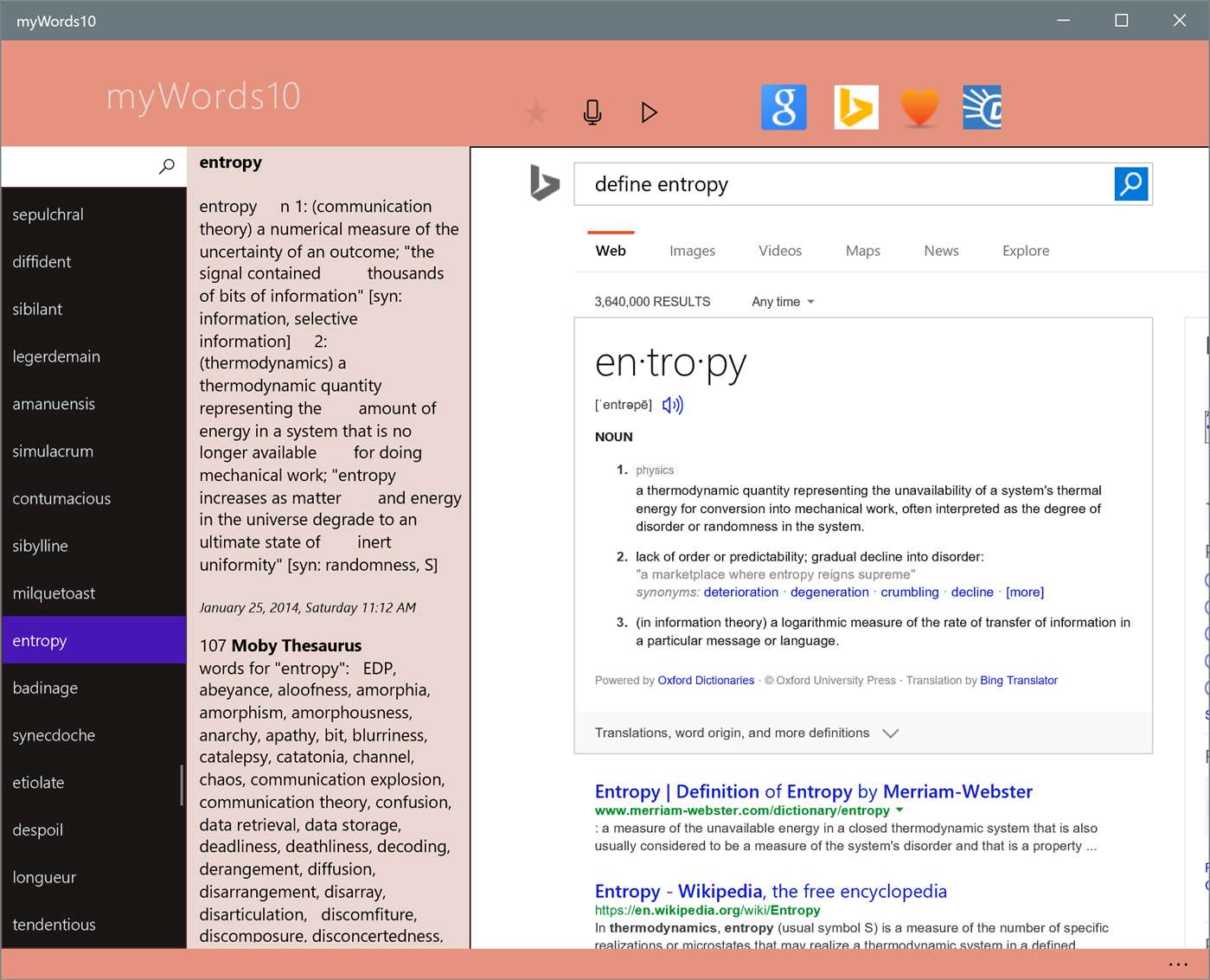Choose 'contumacious' from the word list

click(x=93, y=499)
